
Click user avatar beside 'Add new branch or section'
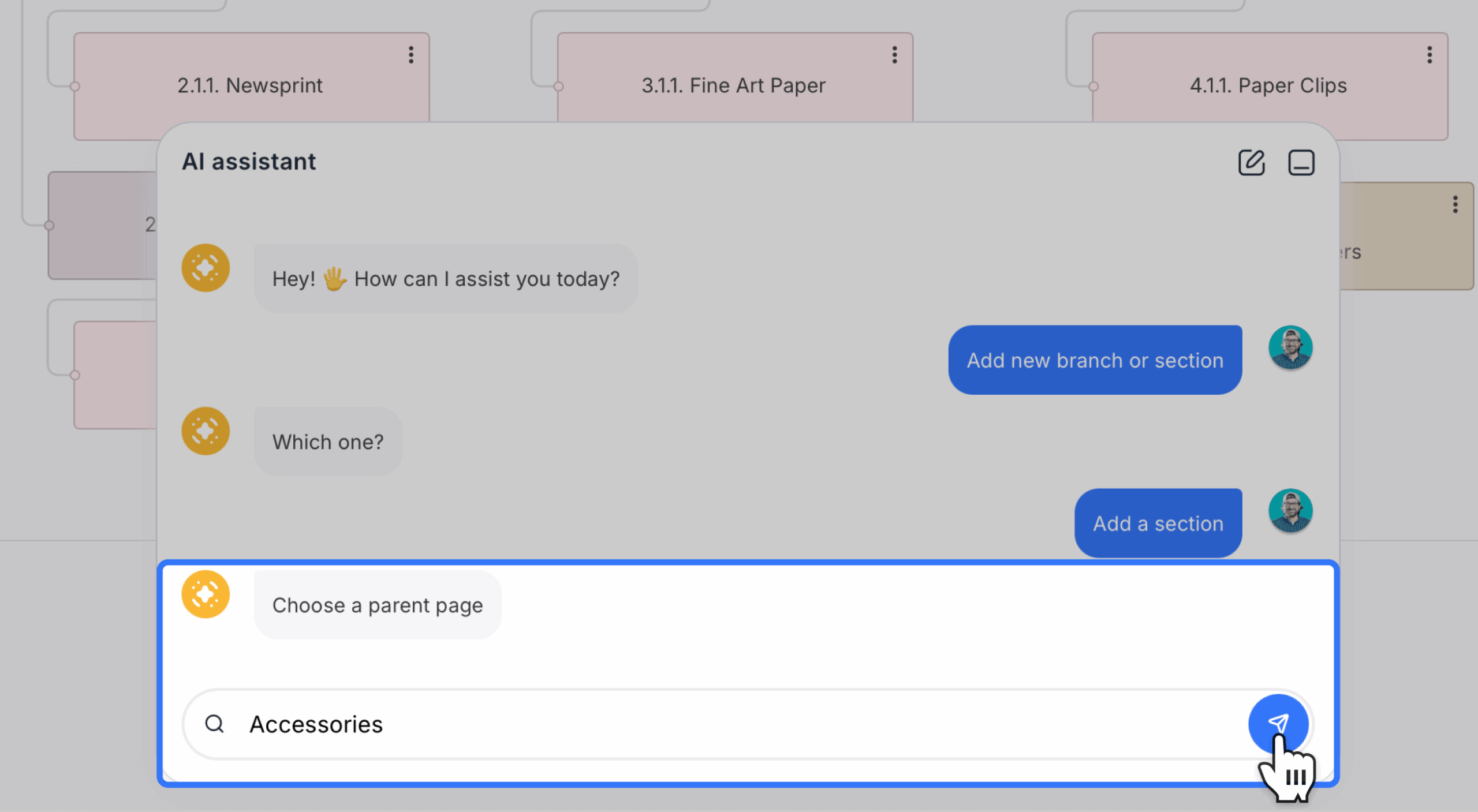tap(1290, 347)
